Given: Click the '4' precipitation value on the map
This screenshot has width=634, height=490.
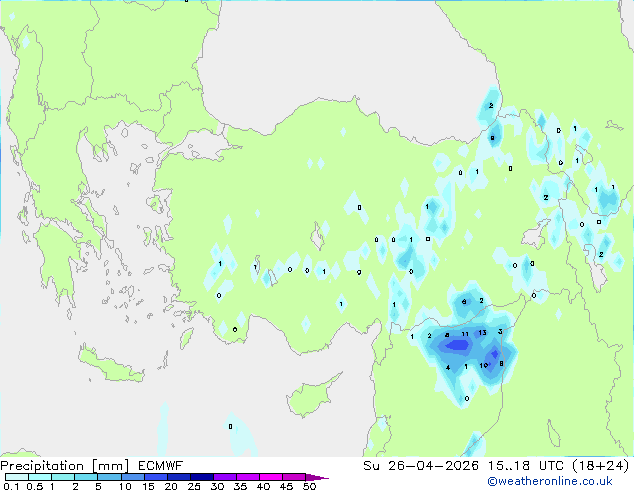Looking at the screenshot, I should 448,368.
